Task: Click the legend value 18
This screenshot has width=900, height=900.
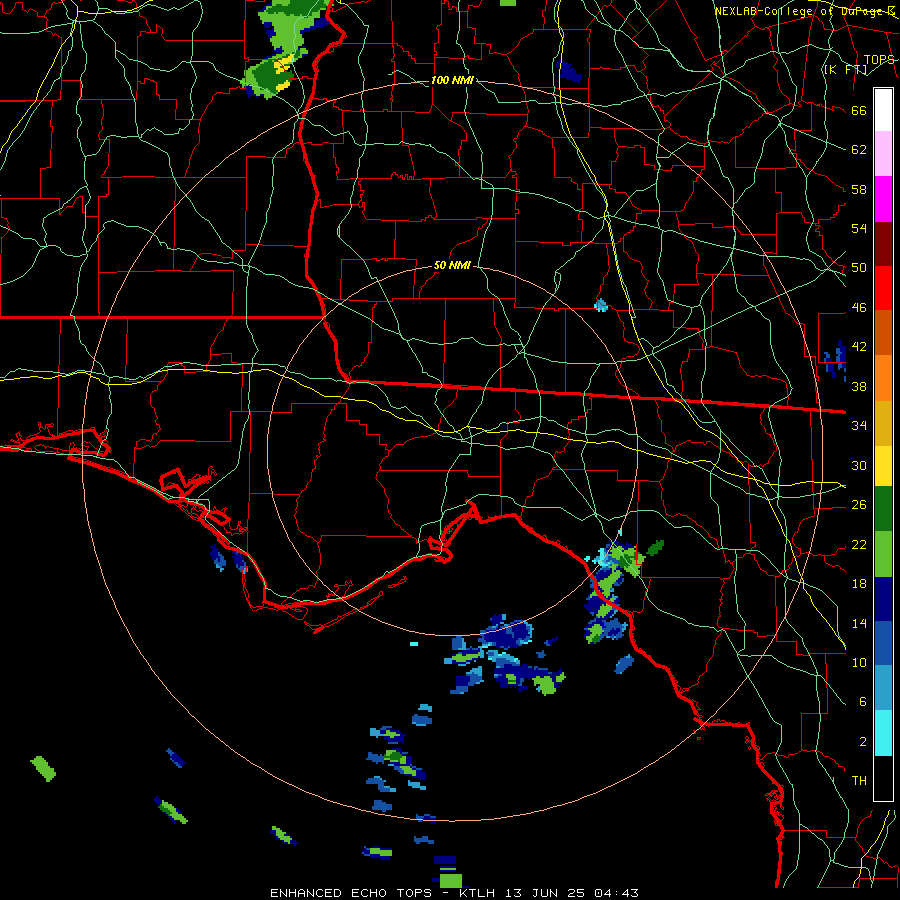Action: (859, 584)
